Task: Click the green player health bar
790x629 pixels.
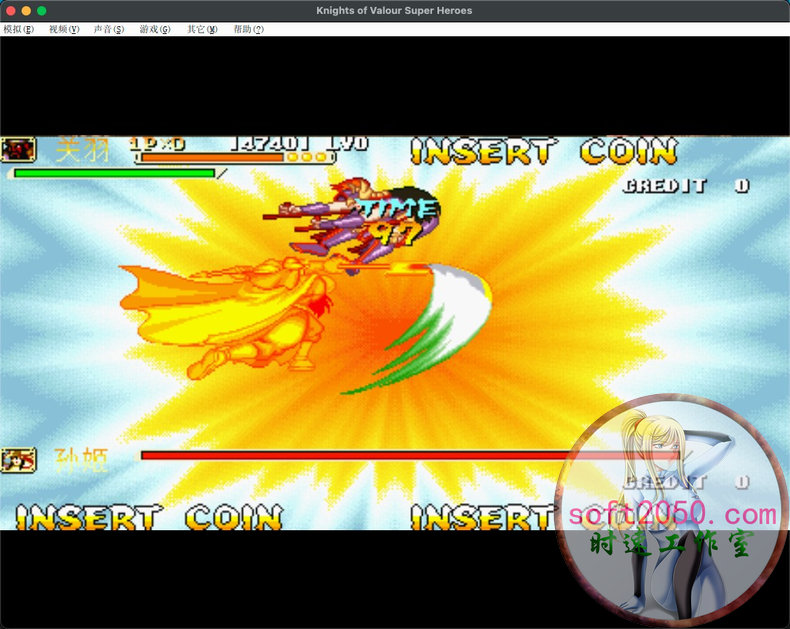Action: [114, 173]
